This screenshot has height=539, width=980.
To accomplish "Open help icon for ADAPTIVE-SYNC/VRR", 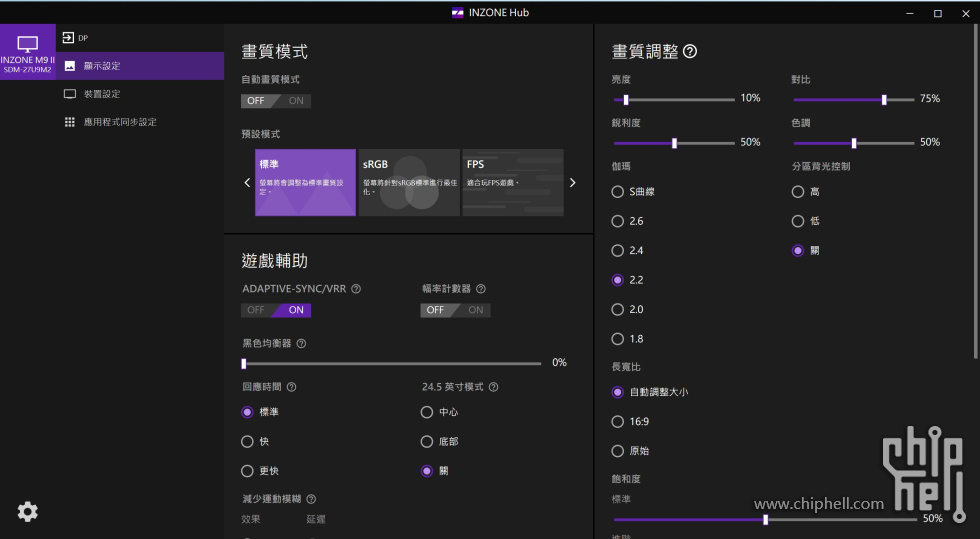I will pyautogui.click(x=356, y=289).
